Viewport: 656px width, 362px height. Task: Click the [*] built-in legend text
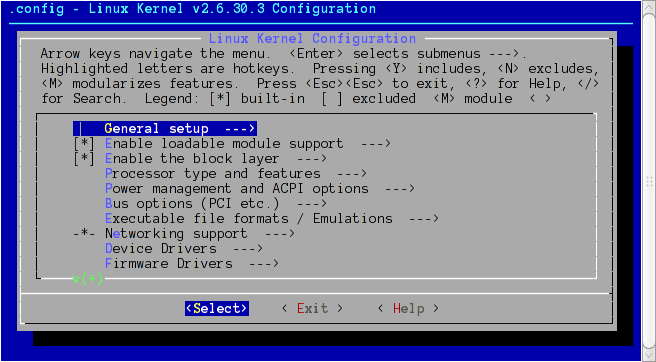point(257,99)
